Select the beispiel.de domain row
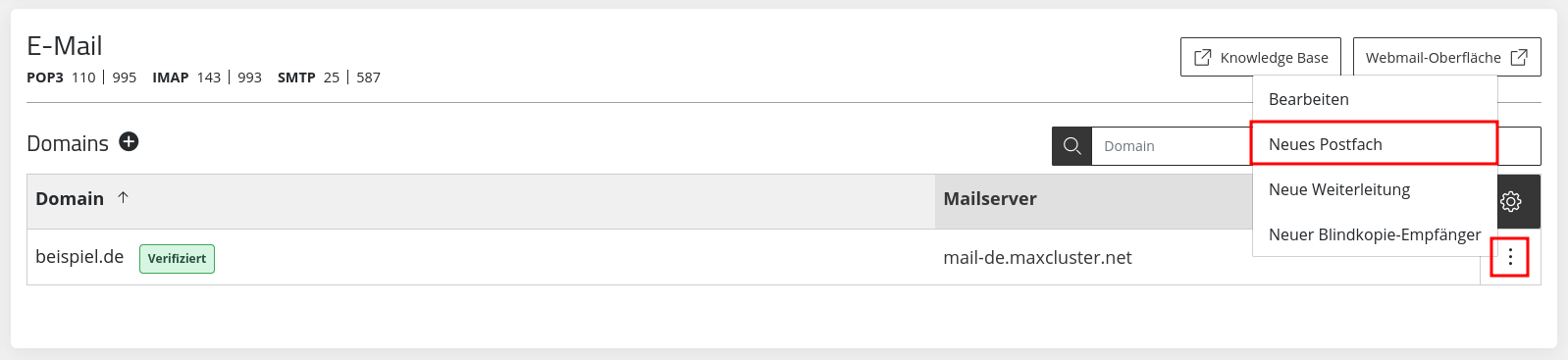The width and height of the screenshot is (1568, 360). tap(754, 257)
